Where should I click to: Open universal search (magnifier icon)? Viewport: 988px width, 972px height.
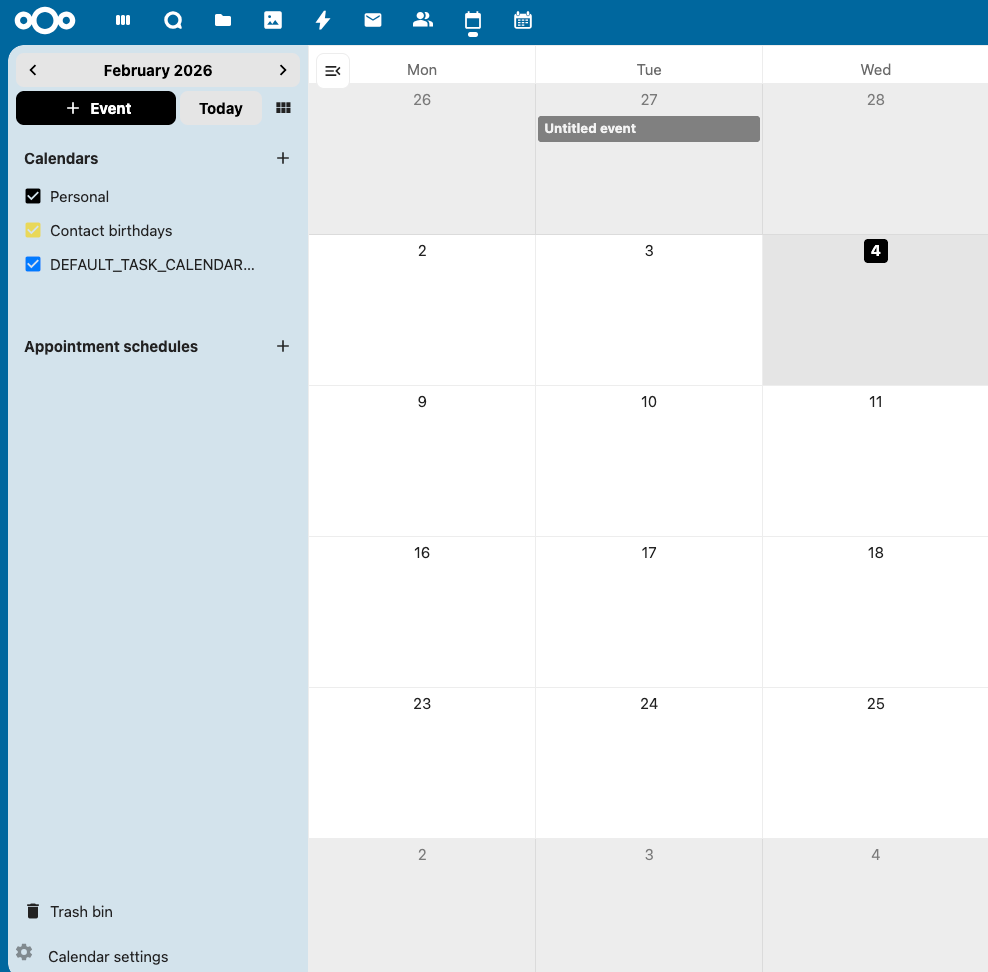pos(173,20)
